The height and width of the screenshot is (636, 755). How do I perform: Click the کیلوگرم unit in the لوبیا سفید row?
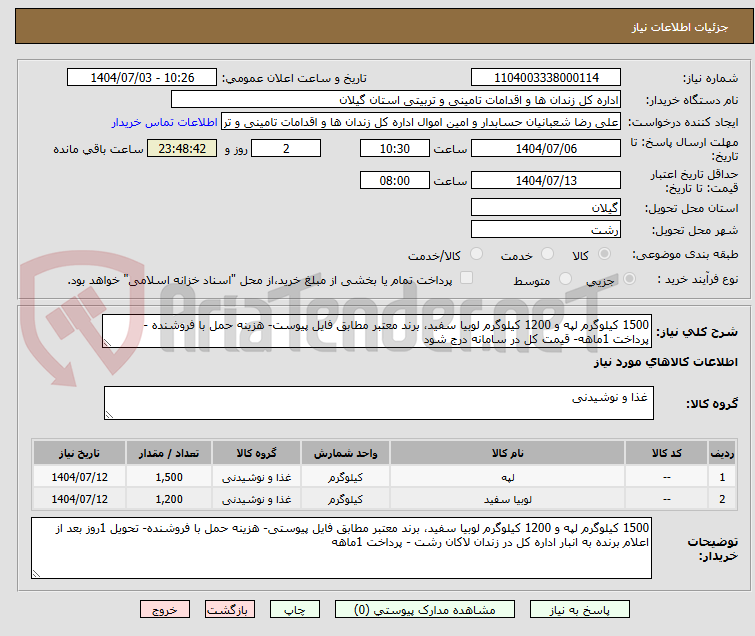(x=345, y=499)
